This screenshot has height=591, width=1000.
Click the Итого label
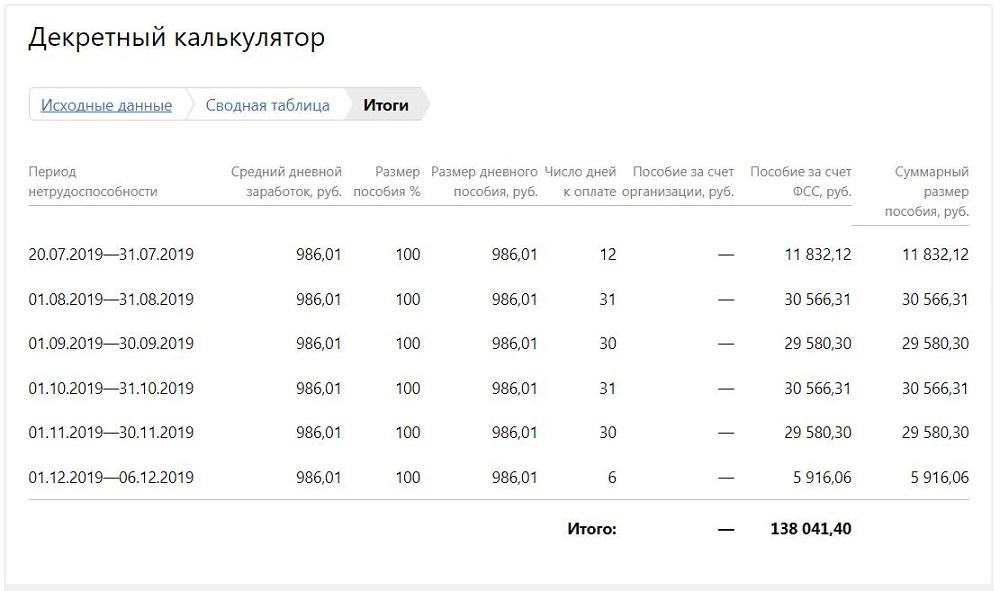[x=592, y=529]
